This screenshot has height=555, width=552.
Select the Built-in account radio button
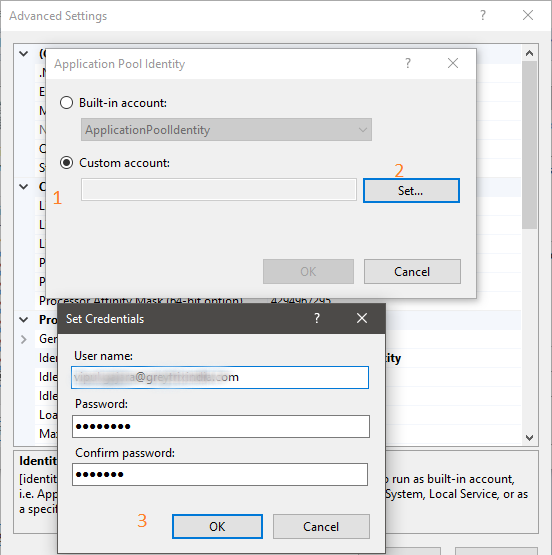67,103
